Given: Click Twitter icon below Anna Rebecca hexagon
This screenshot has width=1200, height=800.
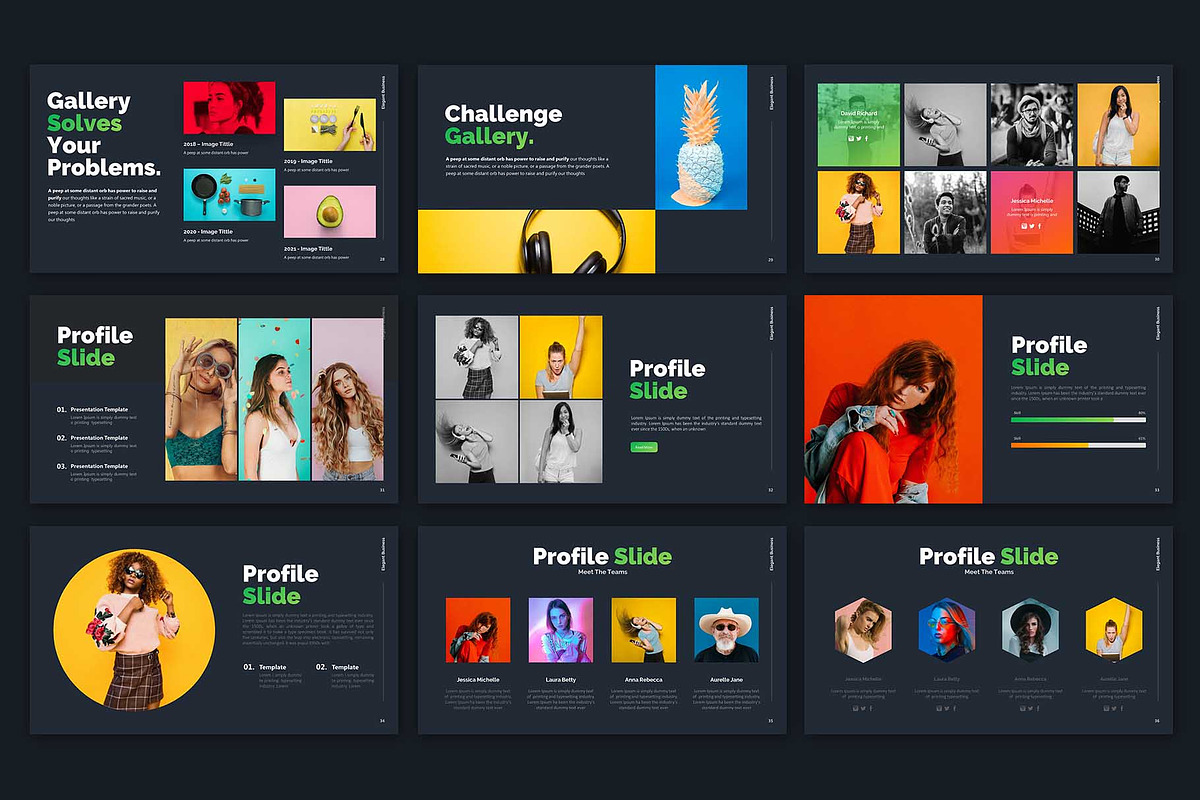Looking at the screenshot, I should tap(1030, 708).
